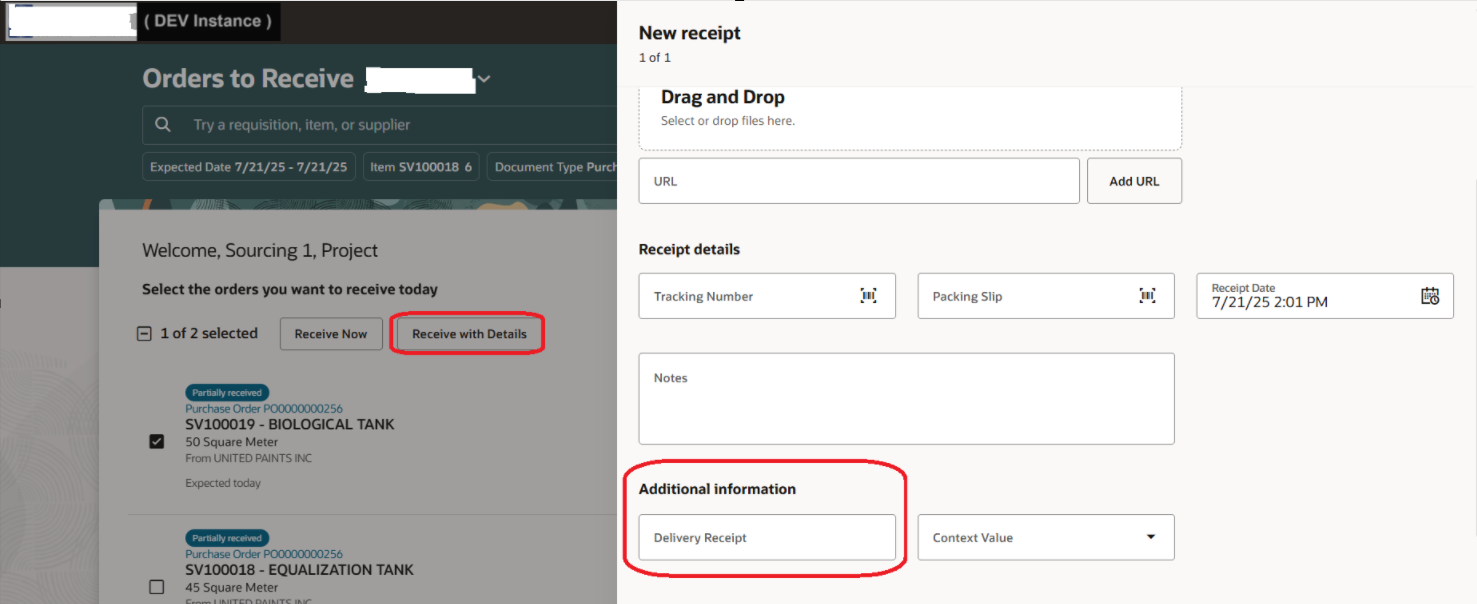
Task: Click the SV100018 - EQUALIZATION TANK title
Action: (299, 570)
